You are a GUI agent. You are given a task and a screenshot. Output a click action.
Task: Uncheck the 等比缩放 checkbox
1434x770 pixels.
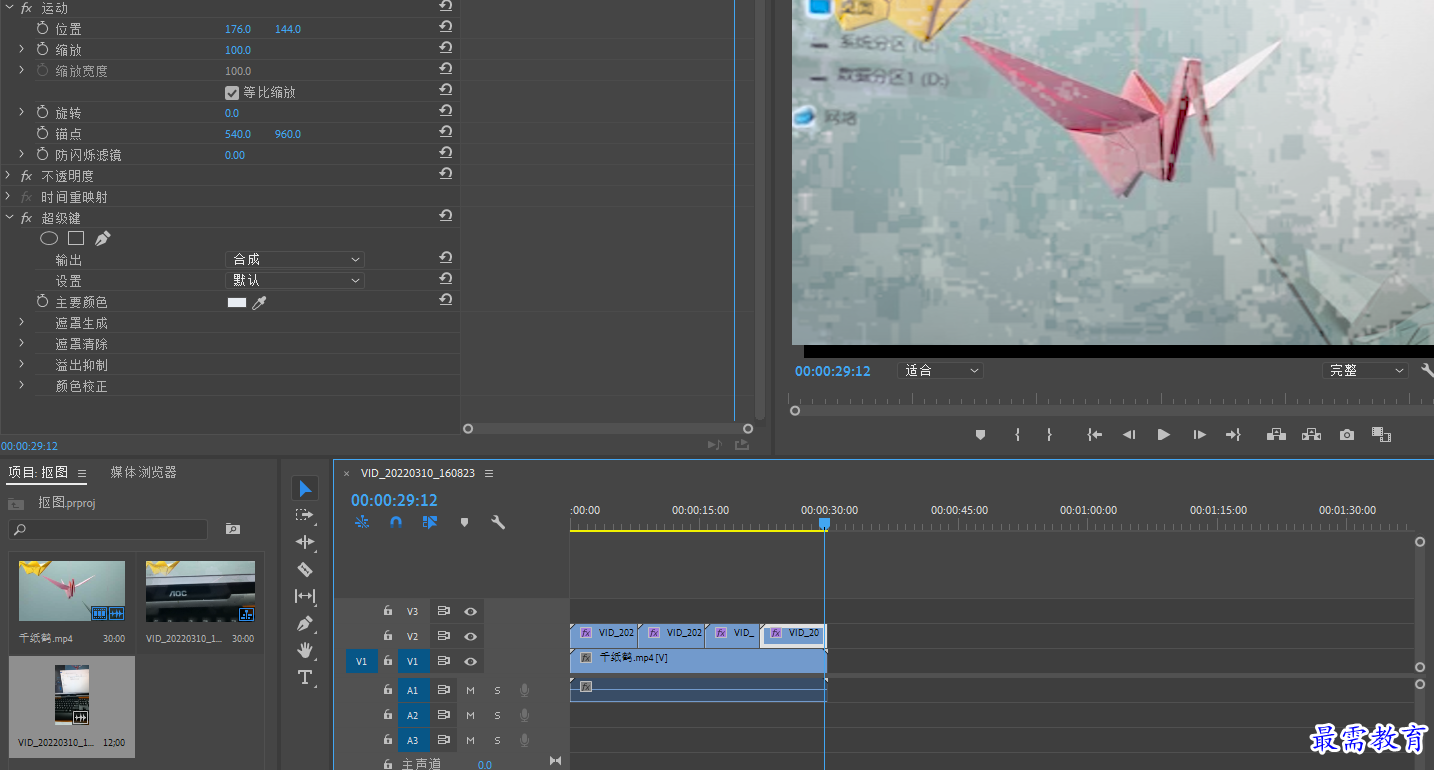click(232, 92)
